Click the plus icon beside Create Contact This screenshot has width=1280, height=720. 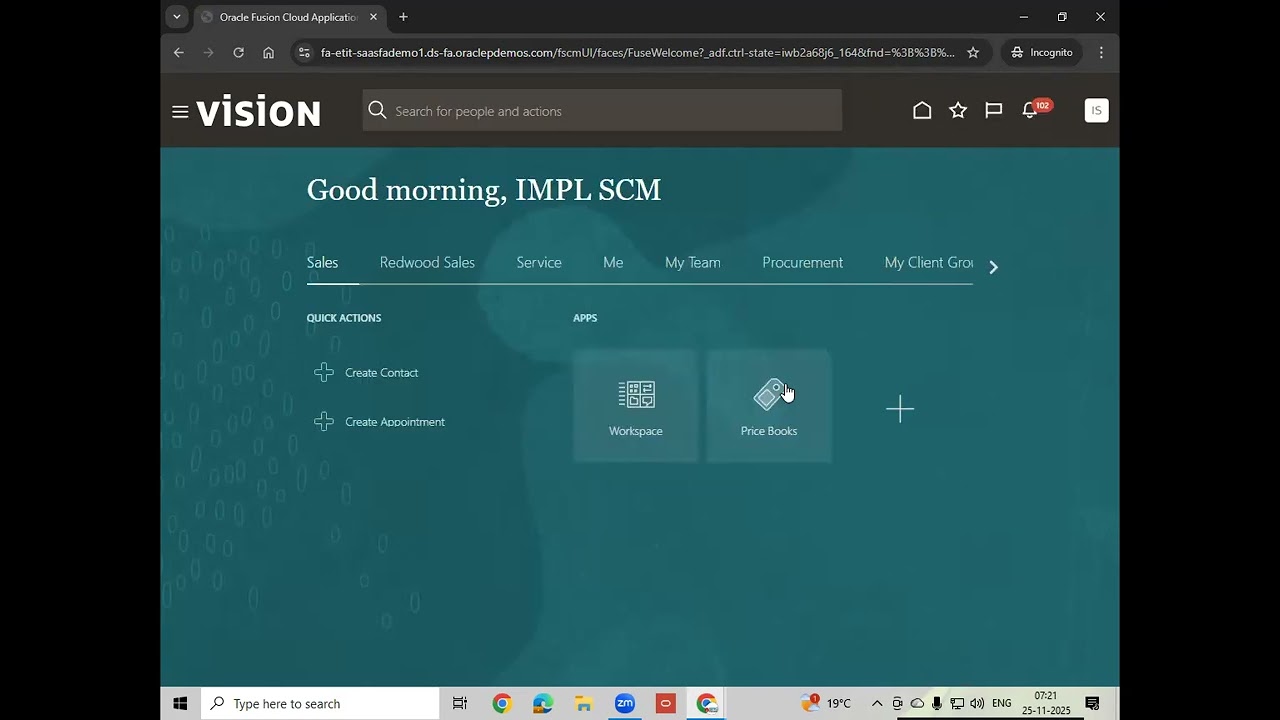324,372
